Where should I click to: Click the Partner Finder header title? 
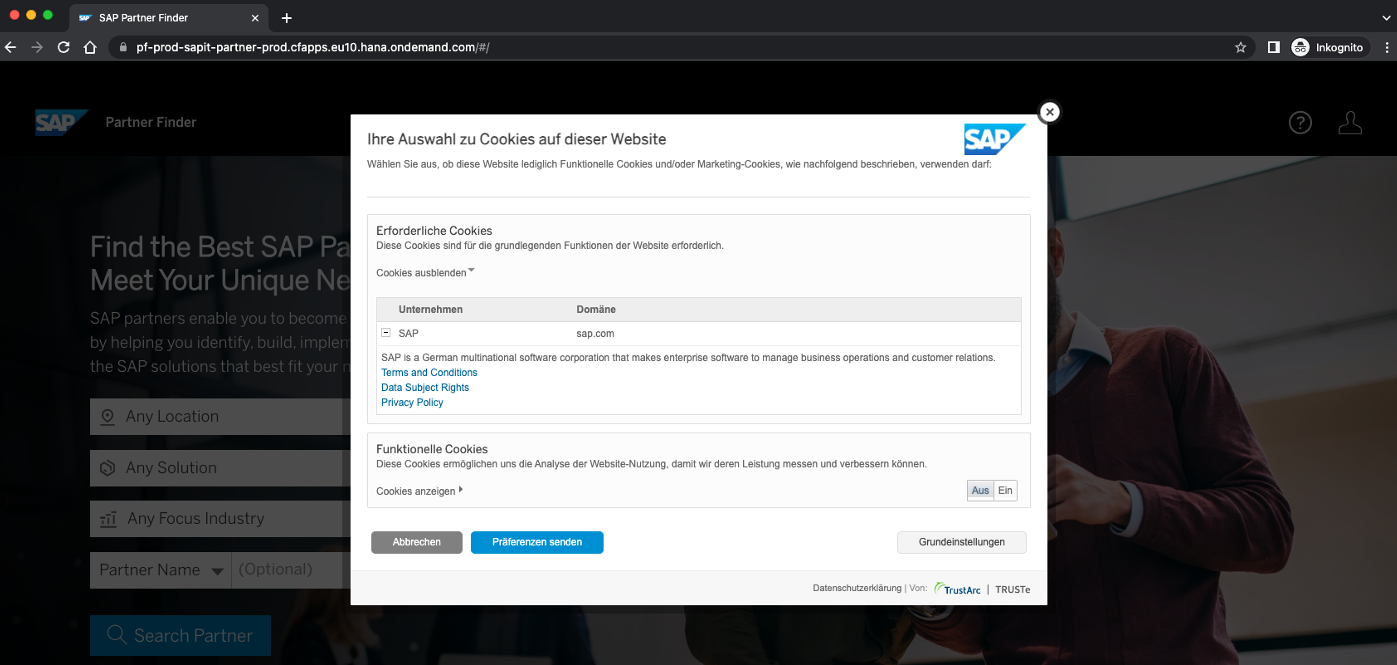[151, 122]
